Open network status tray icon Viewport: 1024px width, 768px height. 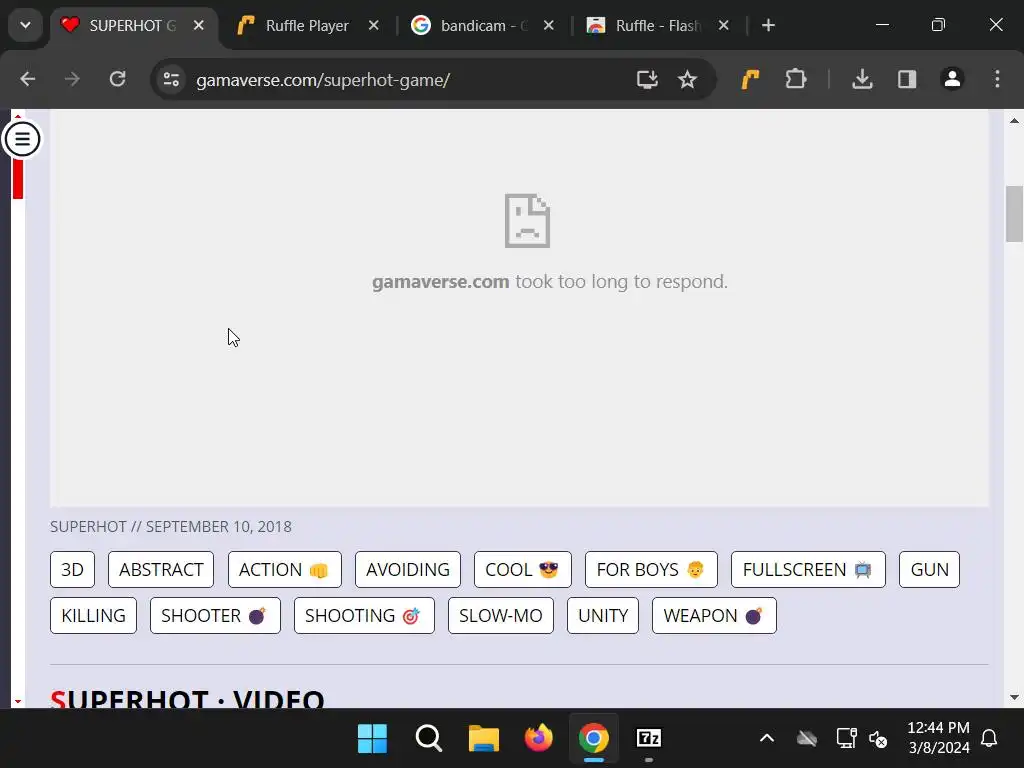(846, 738)
